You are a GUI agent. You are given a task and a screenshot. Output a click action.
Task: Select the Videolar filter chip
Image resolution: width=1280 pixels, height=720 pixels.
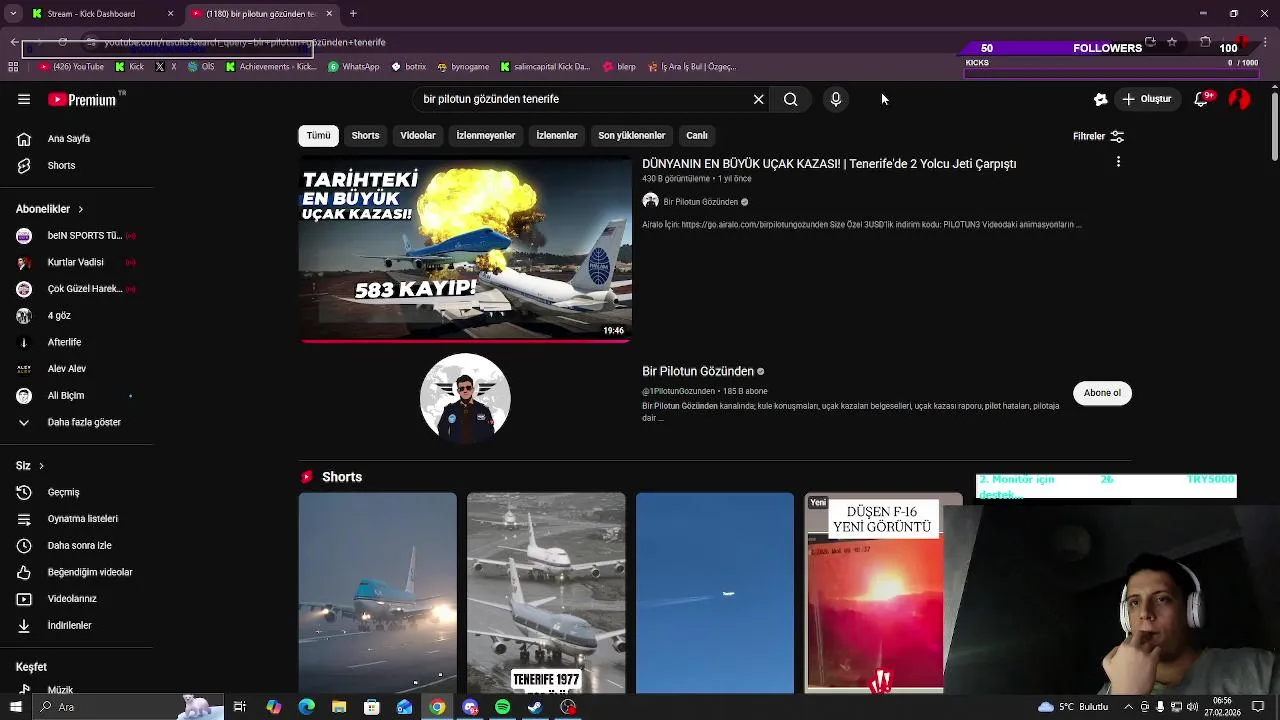418,135
